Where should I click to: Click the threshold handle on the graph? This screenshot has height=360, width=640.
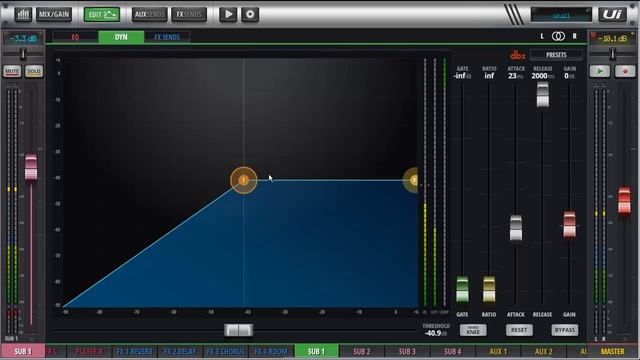[x=244, y=180]
